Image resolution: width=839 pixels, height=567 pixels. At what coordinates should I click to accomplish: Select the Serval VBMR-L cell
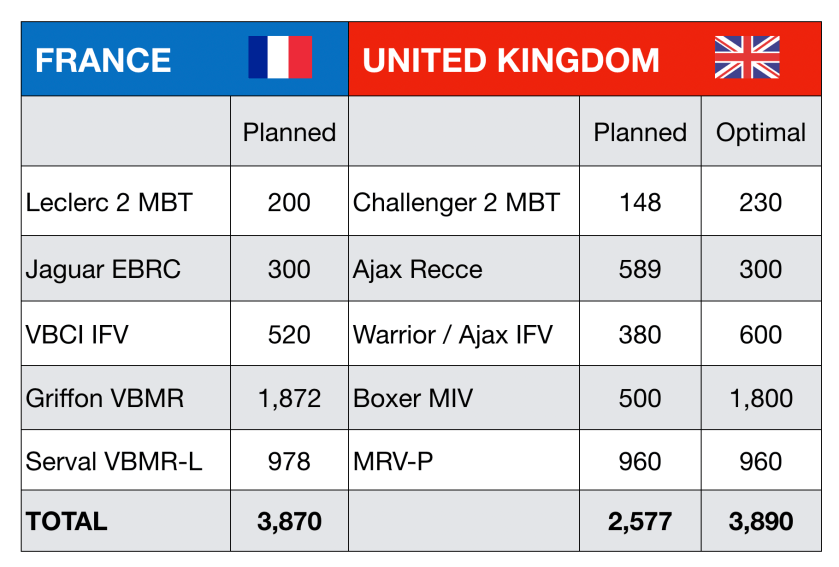coord(113,461)
